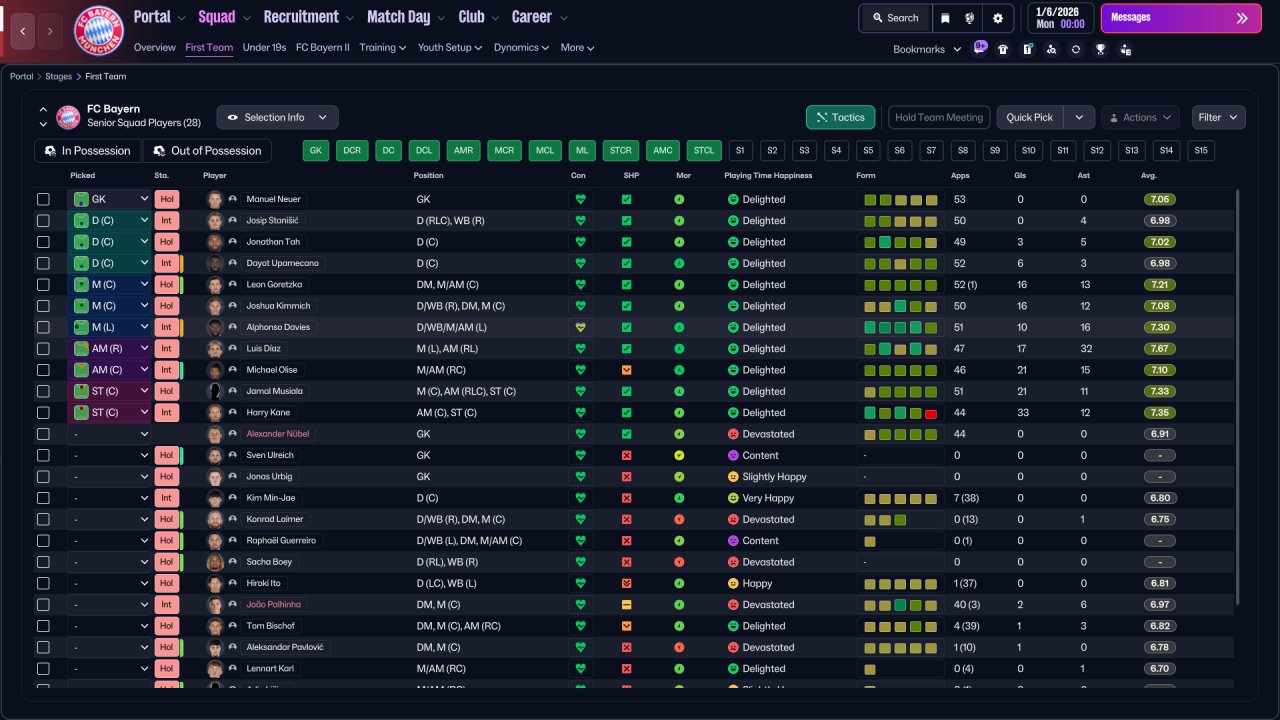
Task: Click the bookmark icon beside Search
Action: (x=945, y=18)
